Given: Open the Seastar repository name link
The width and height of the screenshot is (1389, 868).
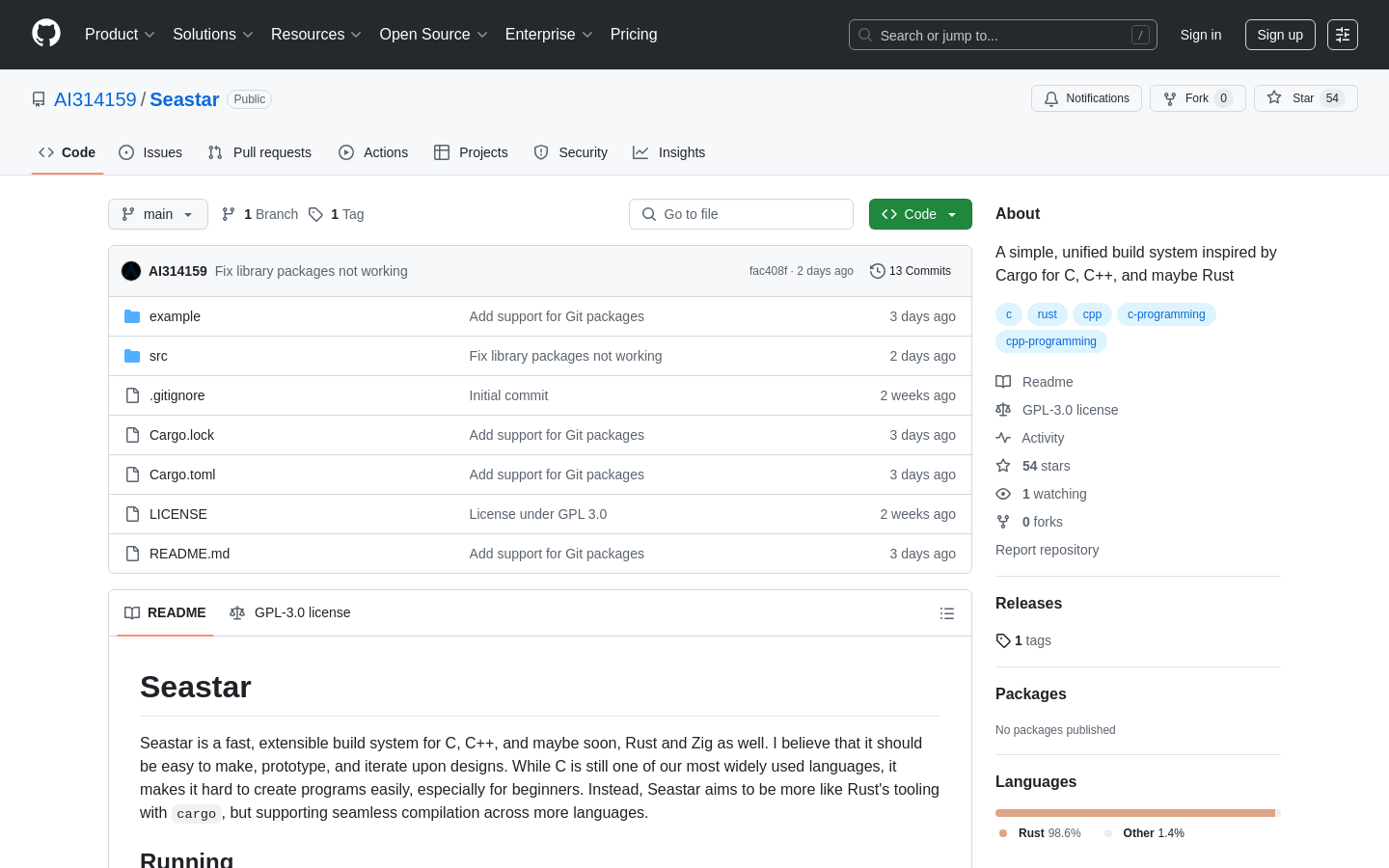Looking at the screenshot, I should pos(184,99).
